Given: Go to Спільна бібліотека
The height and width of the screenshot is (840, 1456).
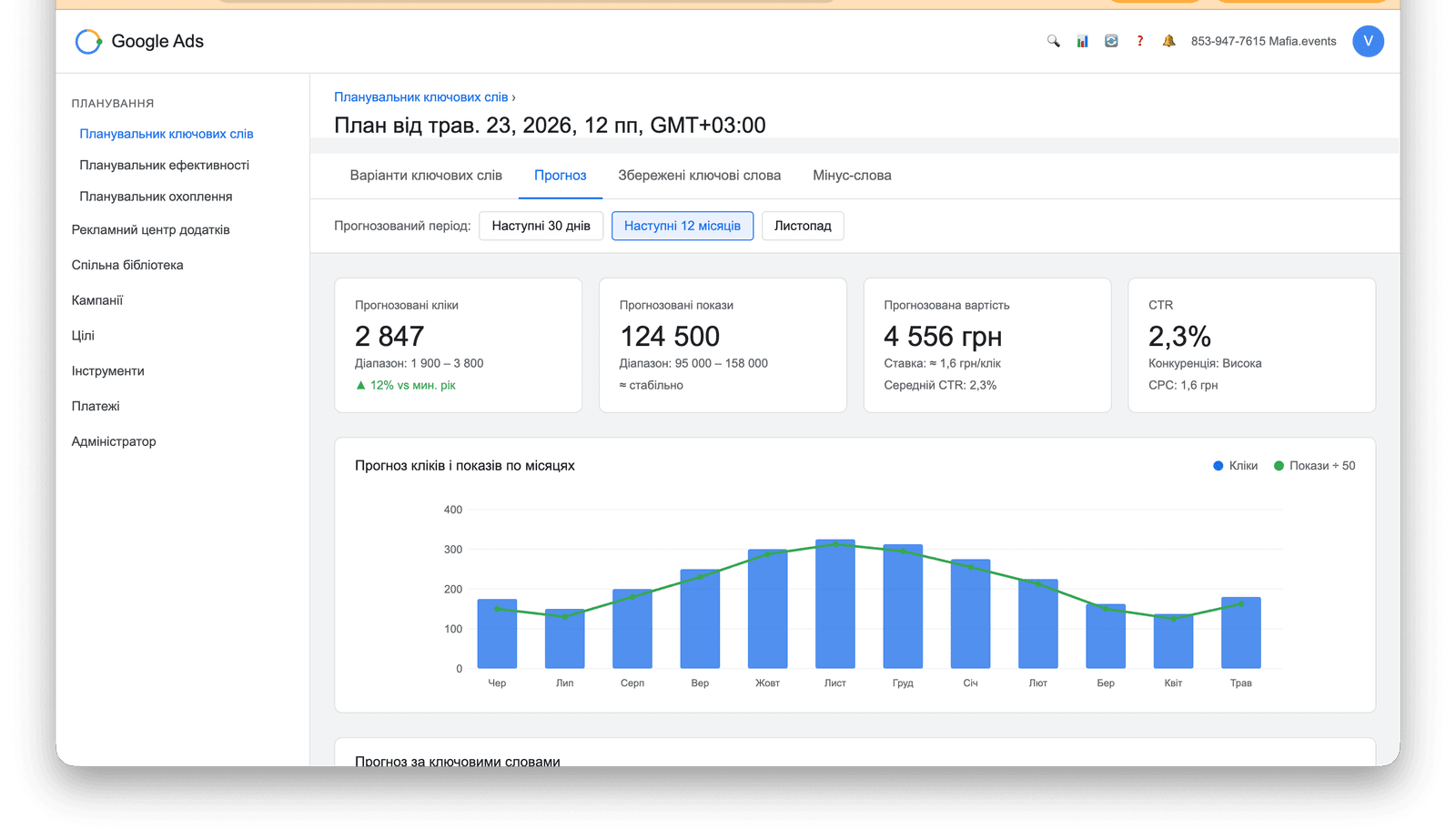Looking at the screenshot, I should pos(127,265).
